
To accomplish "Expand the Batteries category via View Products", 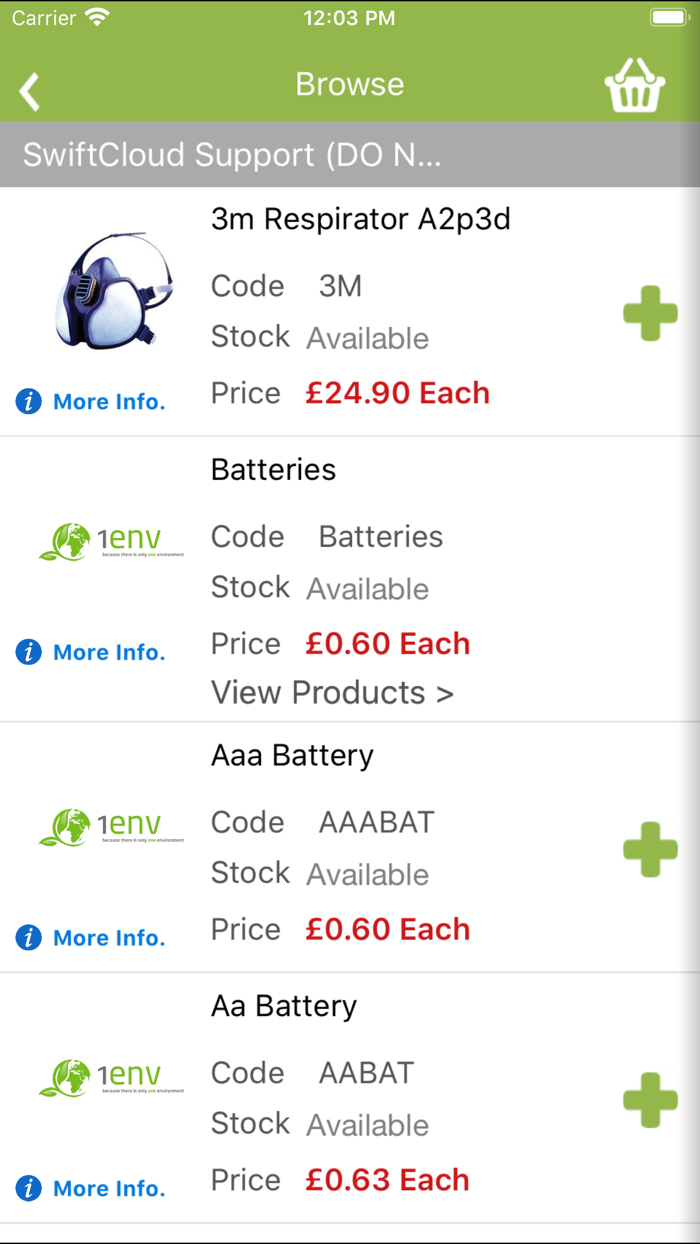I will [332, 692].
